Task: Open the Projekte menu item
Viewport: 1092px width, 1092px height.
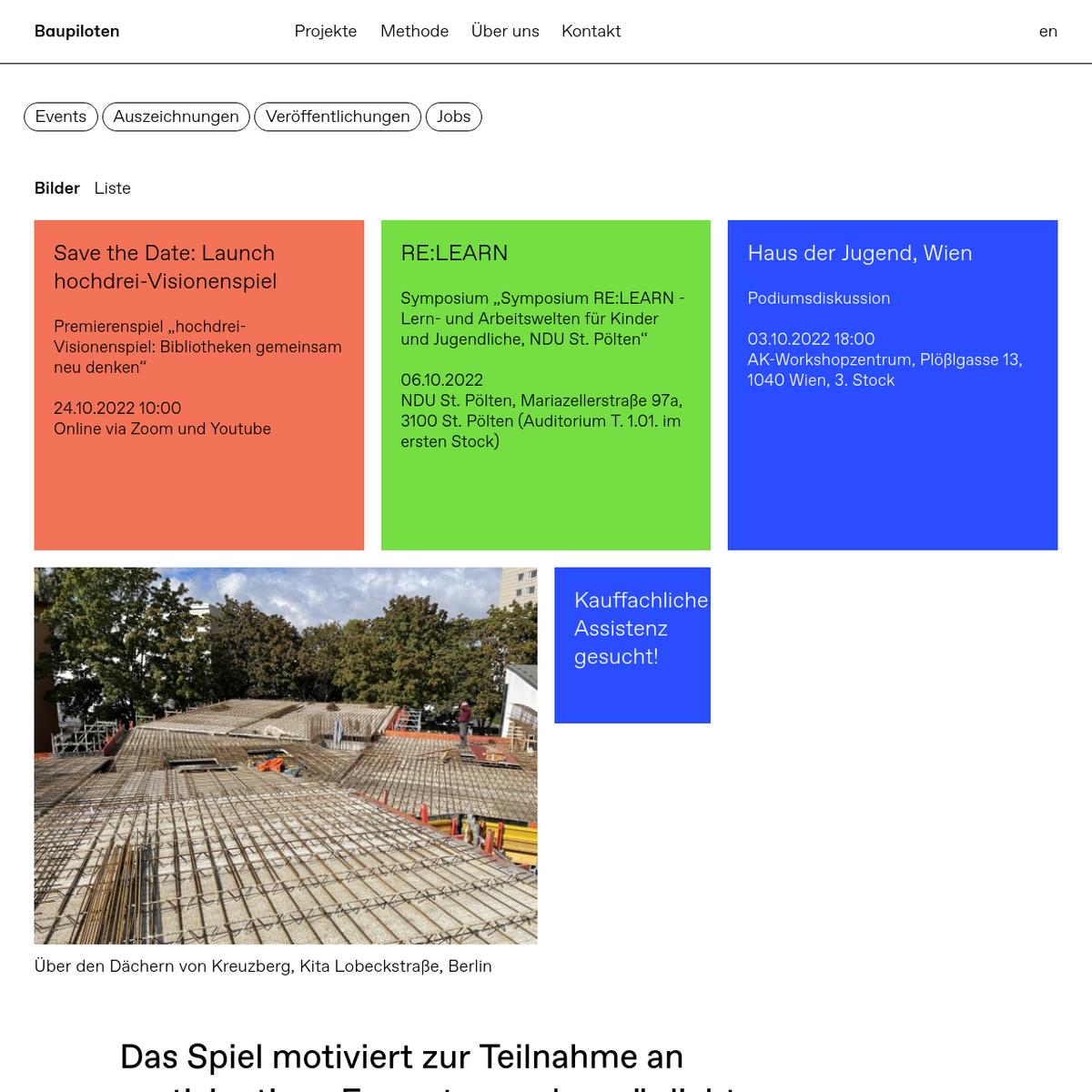Action: click(325, 31)
